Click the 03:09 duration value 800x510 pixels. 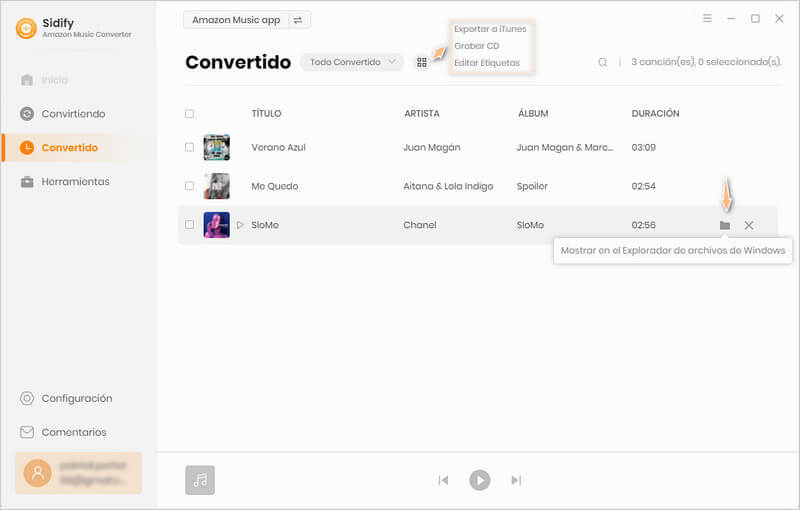[644, 147]
